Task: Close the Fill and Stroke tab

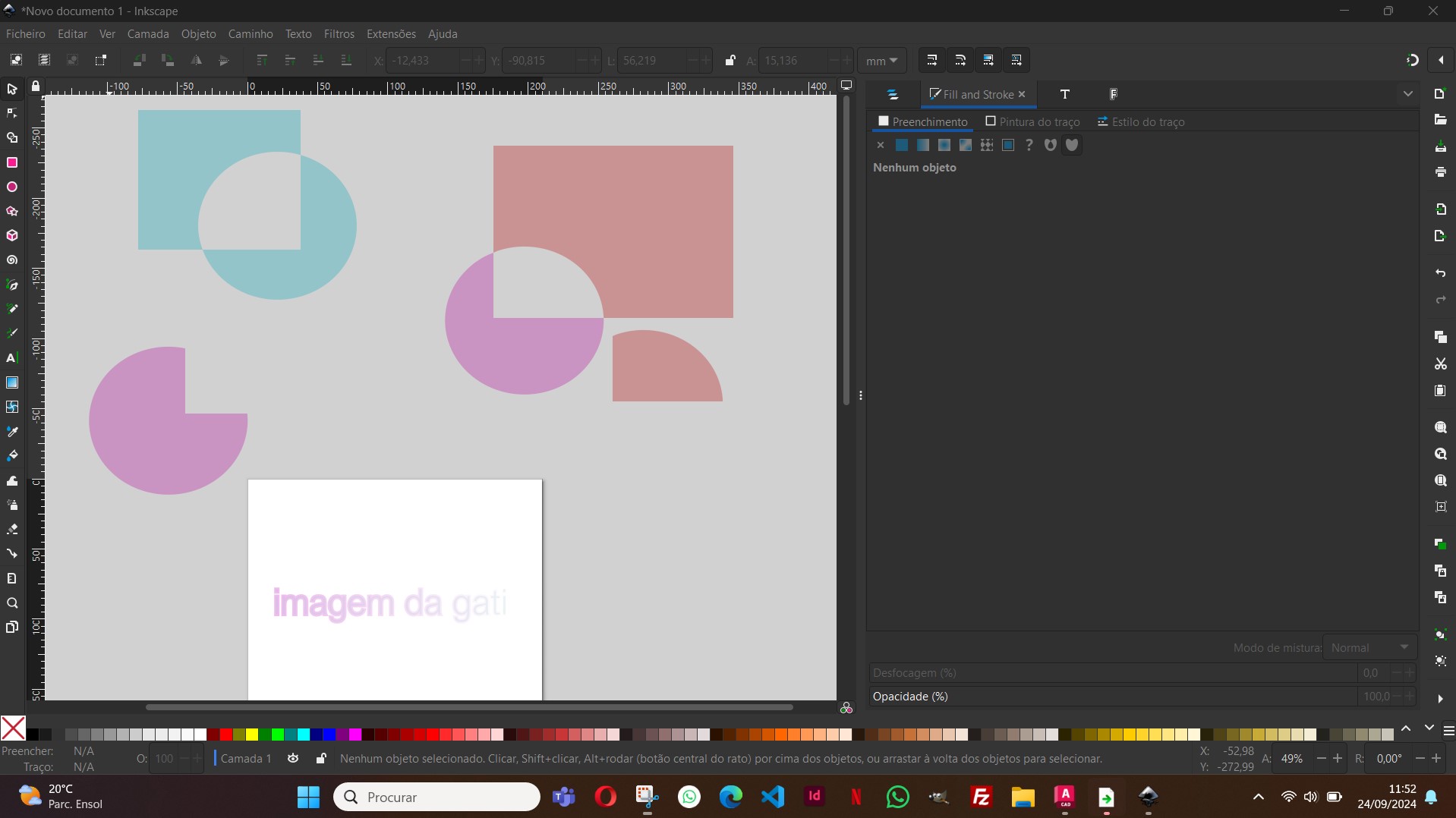Action: 1022,94
